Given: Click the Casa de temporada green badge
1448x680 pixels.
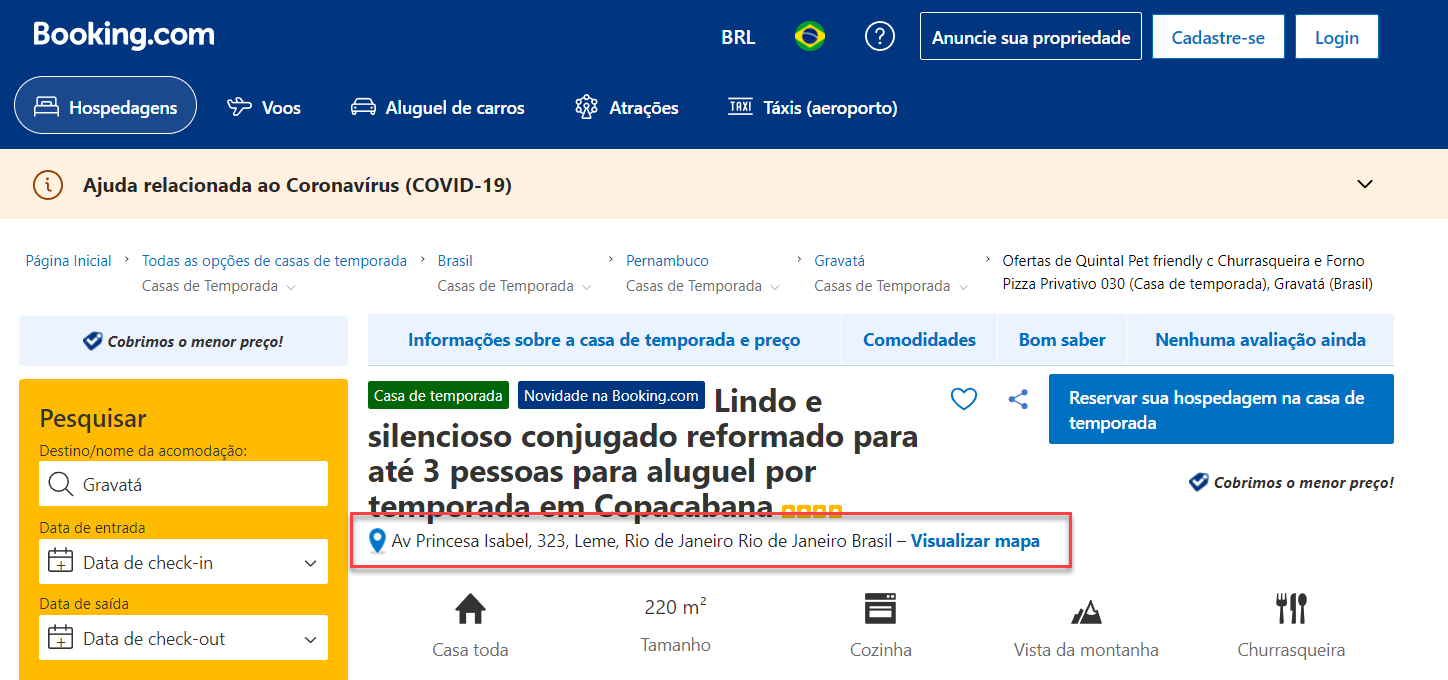Looking at the screenshot, I should 438,395.
